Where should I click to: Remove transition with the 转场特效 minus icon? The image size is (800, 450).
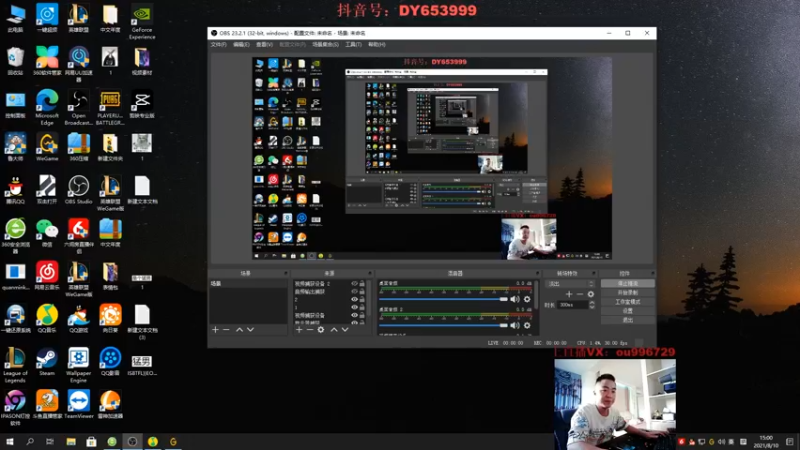point(580,294)
